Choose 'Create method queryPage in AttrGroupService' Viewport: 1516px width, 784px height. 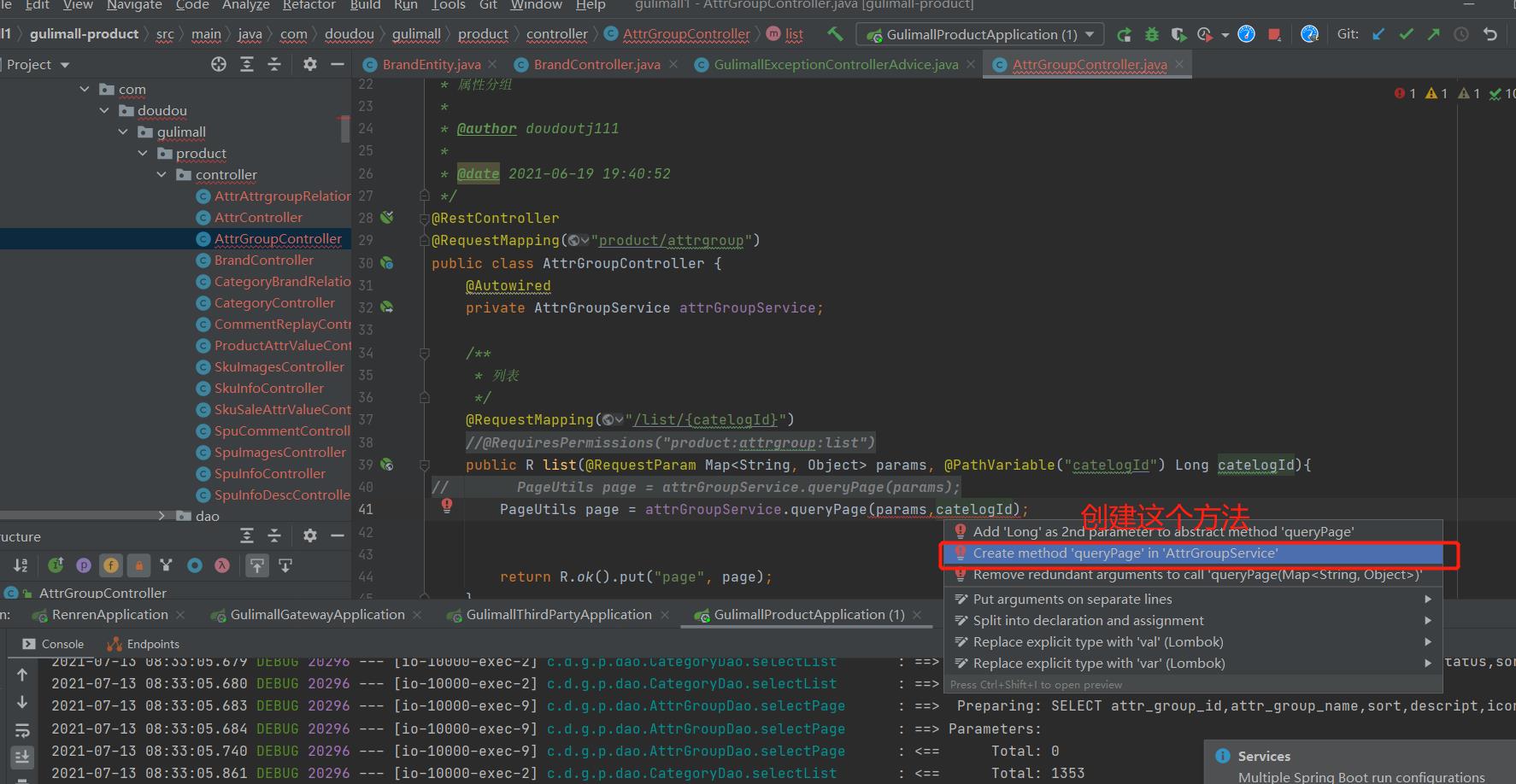point(1192,553)
